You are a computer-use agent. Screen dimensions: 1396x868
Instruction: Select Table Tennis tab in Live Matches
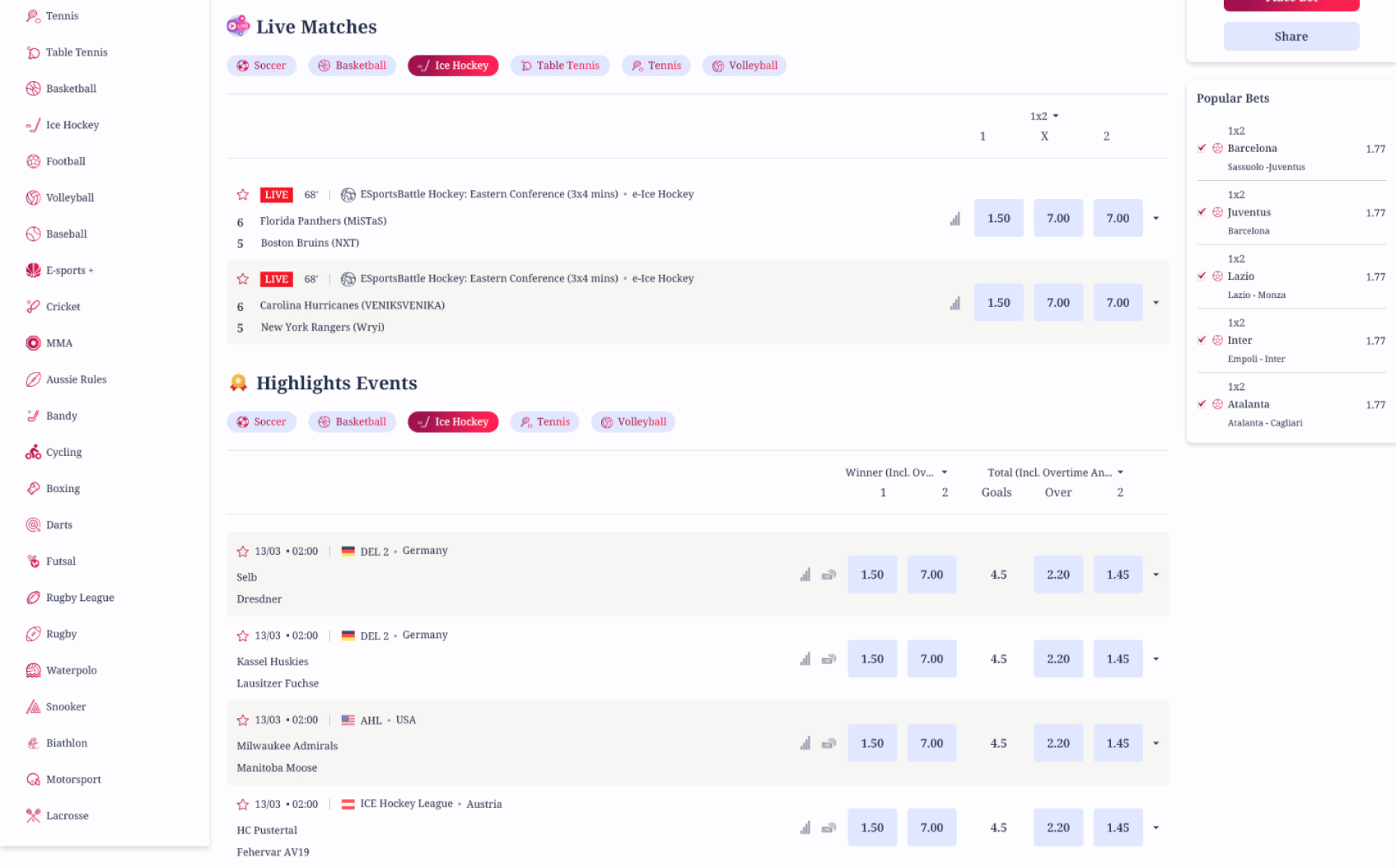tap(560, 66)
